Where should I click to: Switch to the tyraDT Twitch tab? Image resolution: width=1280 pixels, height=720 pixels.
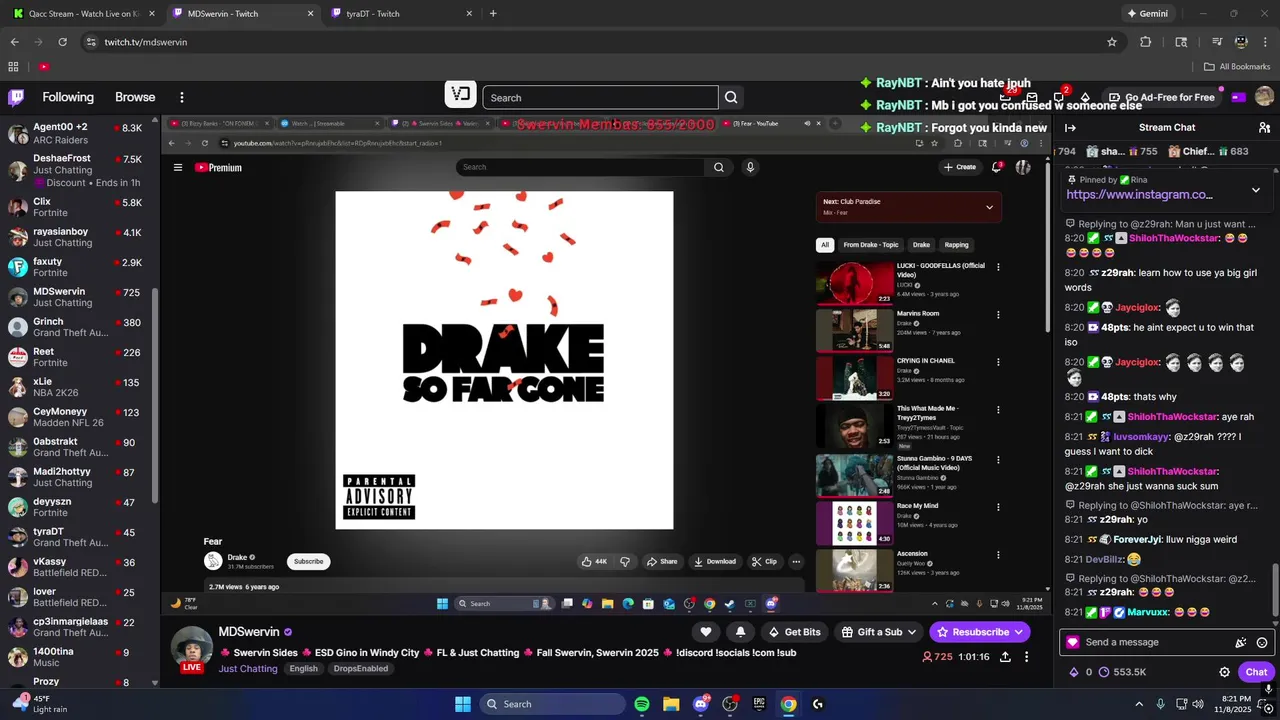pyautogui.click(x=400, y=14)
